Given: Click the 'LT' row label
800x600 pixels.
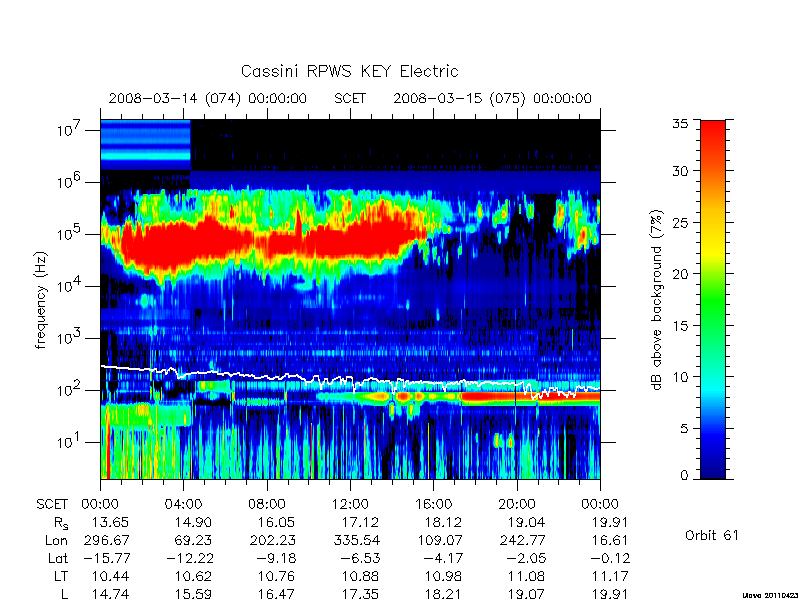Looking at the screenshot, I should tap(60, 577).
